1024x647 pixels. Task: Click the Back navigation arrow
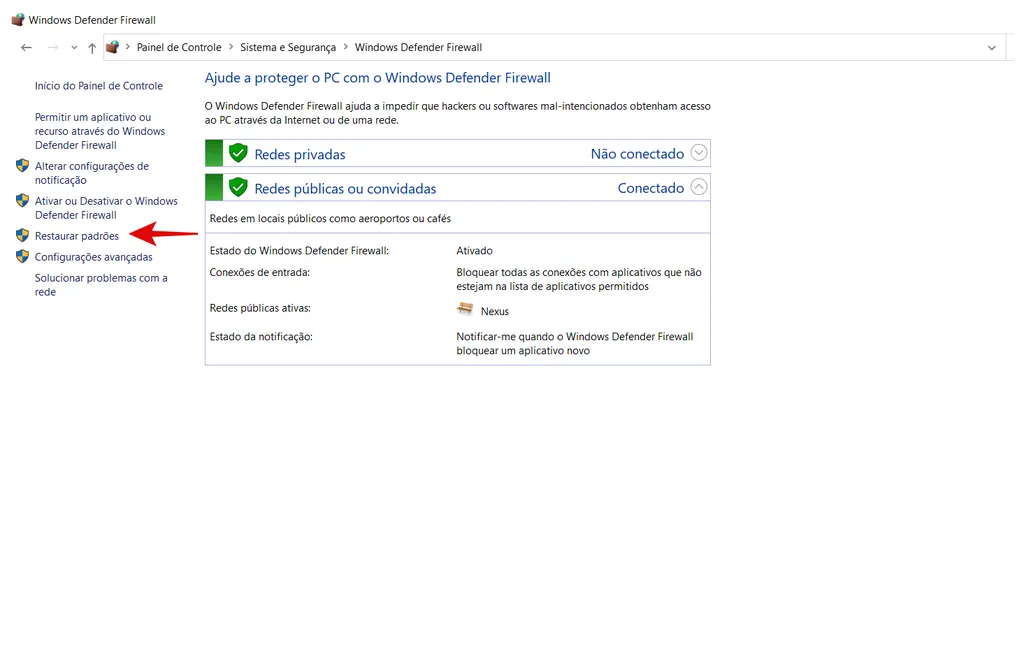[x=26, y=48]
